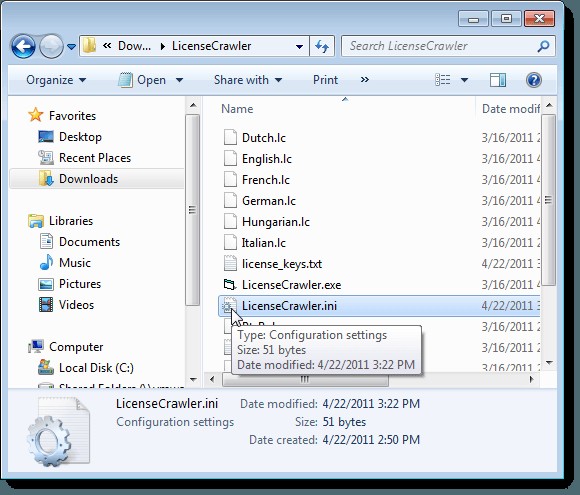The height and width of the screenshot is (495, 580).
Task: Click Date created value in details pane
Action: 371,440
